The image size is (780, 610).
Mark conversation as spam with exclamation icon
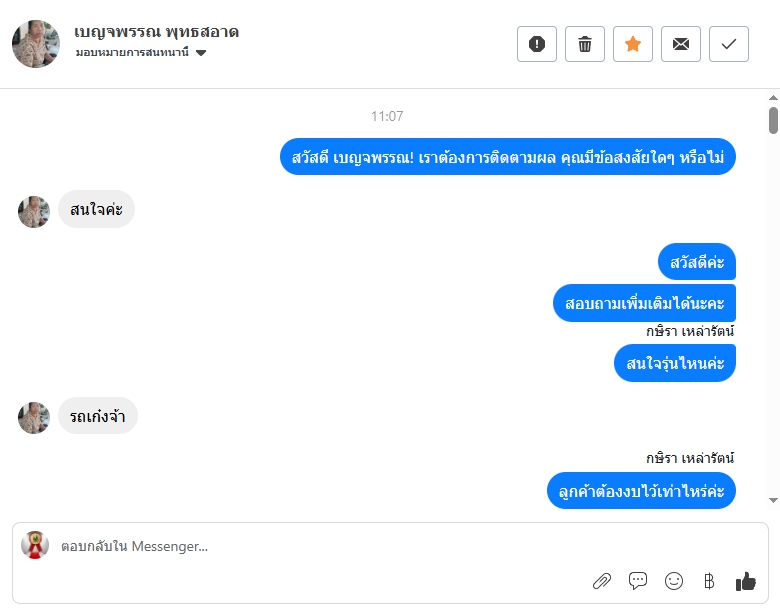pyautogui.click(x=537, y=44)
